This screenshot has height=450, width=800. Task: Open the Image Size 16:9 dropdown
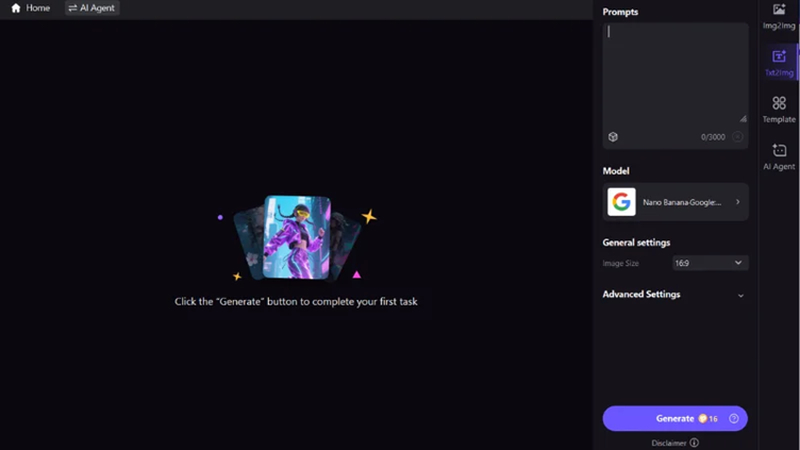[x=710, y=263]
